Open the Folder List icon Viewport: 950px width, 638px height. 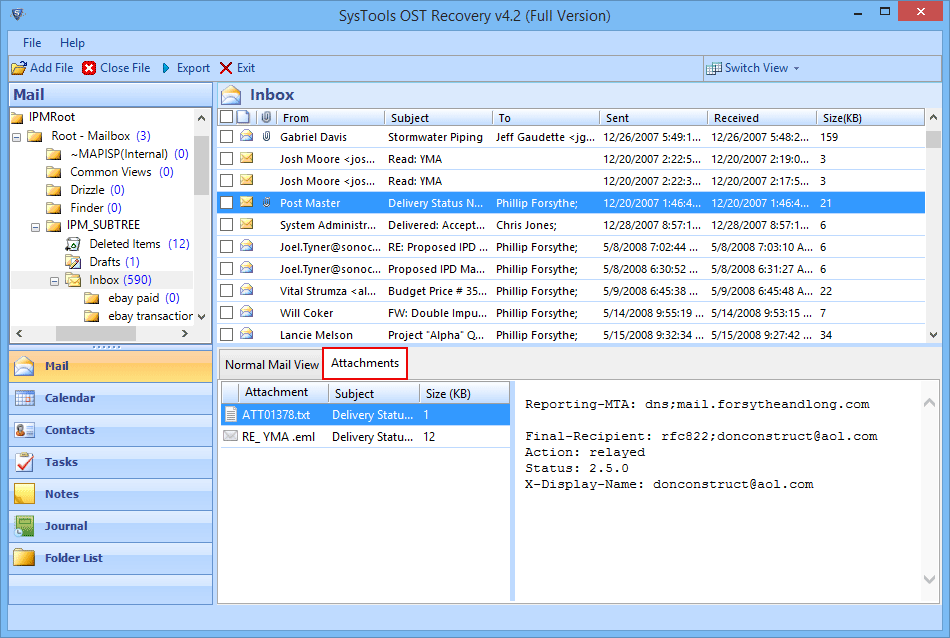(25, 557)
